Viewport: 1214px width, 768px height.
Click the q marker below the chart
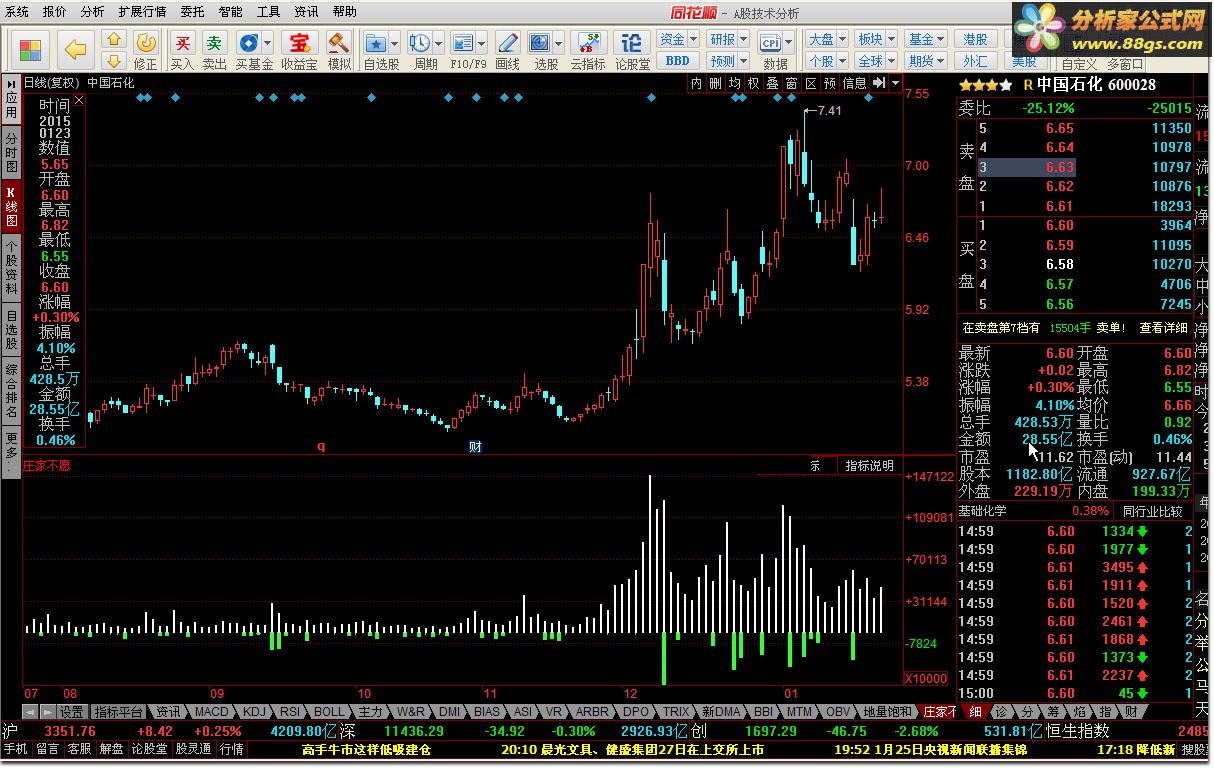pos(321,447)
